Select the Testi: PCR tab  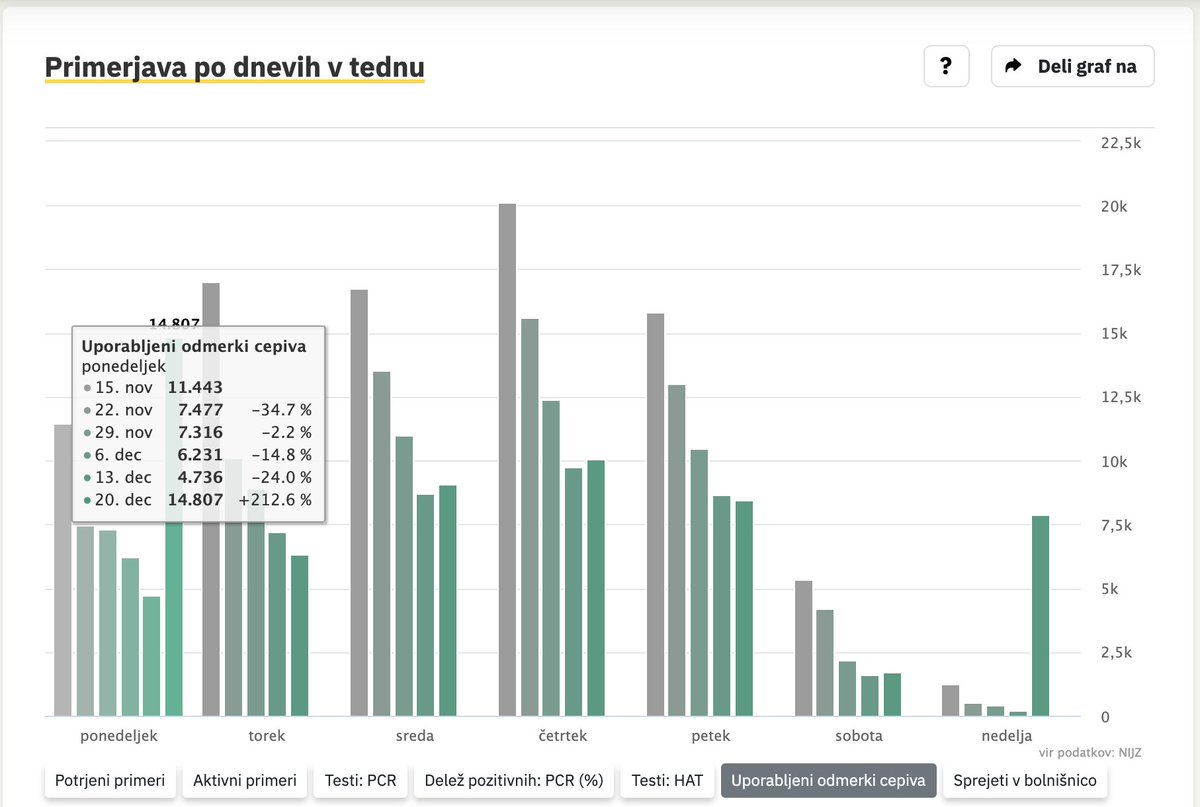pos(361,781)
